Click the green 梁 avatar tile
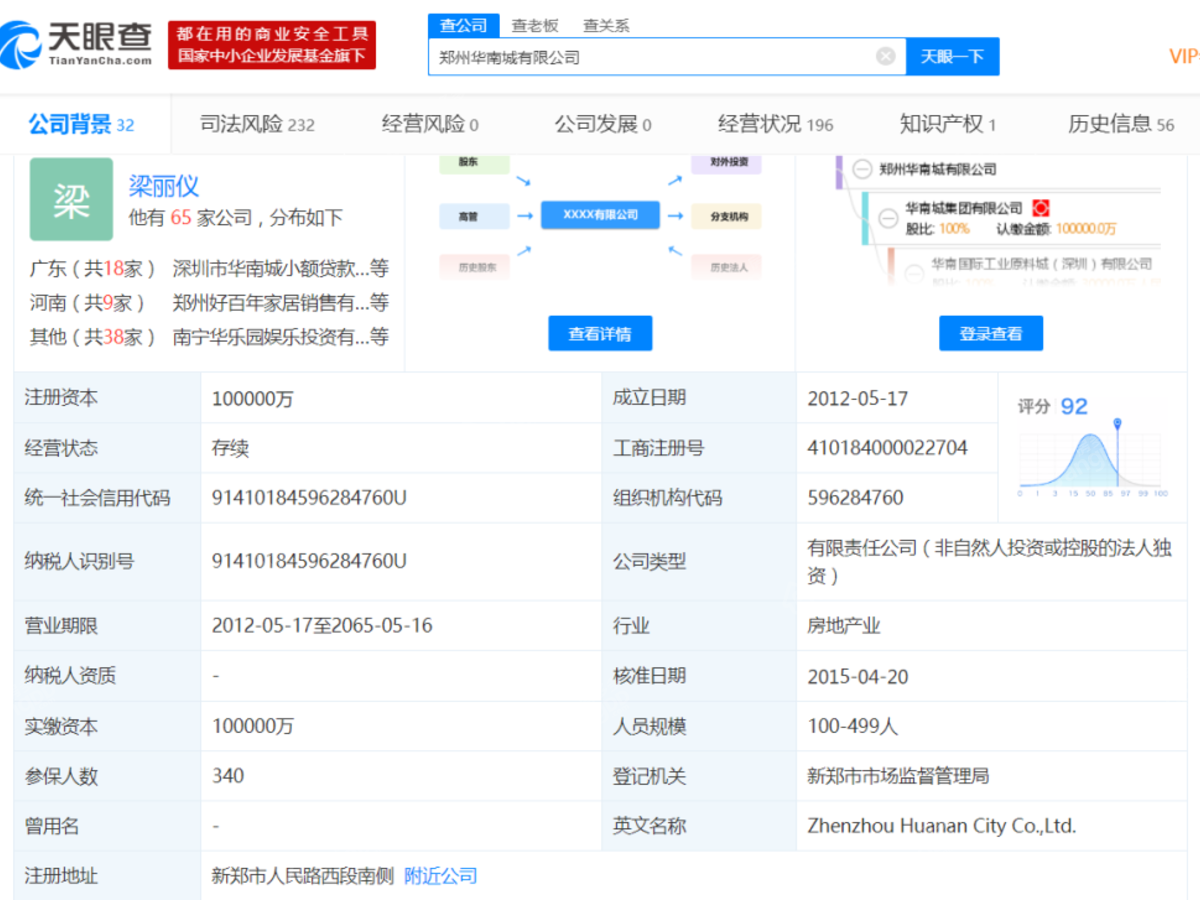 (71, 199)
